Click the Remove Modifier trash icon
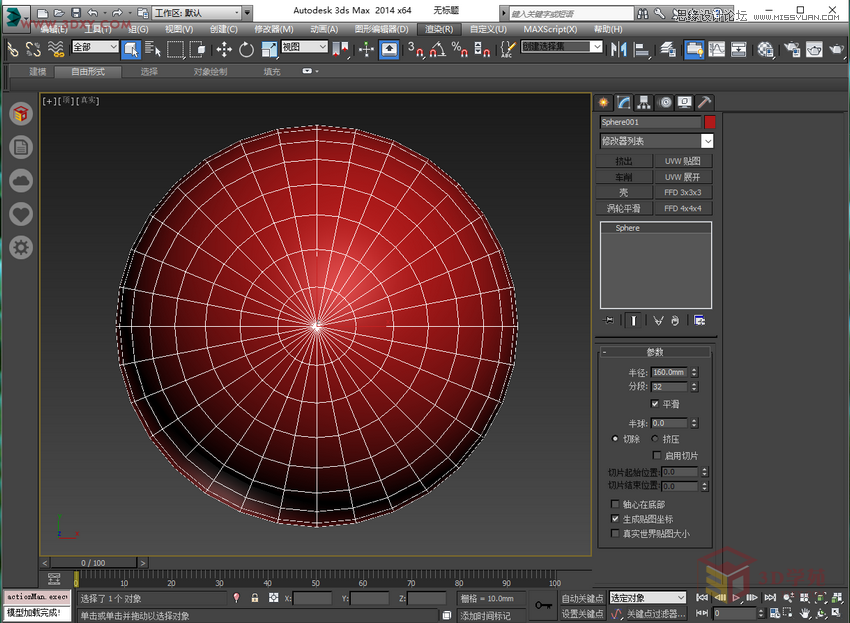This screenshot has height=623, width=850. pos(674,321)
